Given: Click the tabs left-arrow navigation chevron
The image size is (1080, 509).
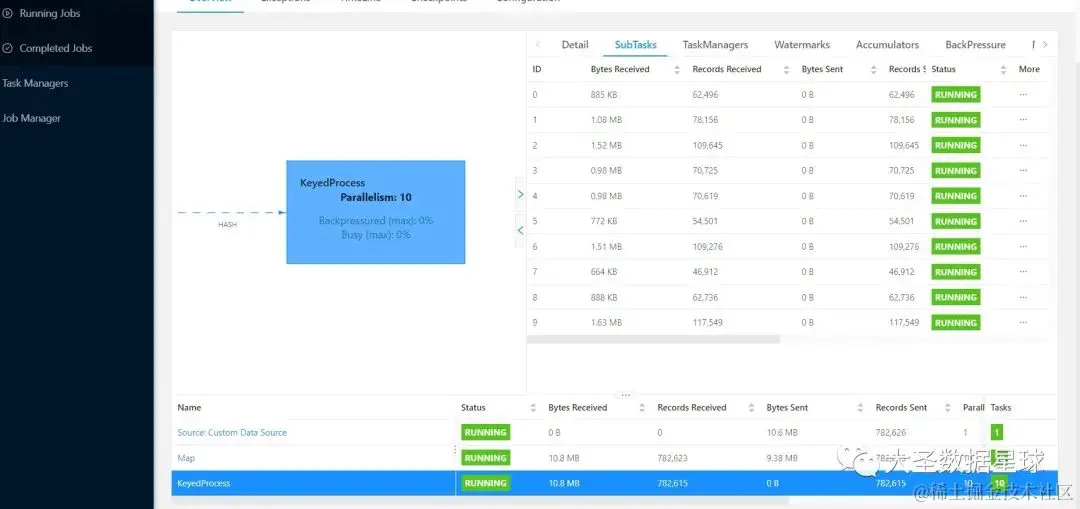Looking at the screenshot, I should pyautogui.click(x=538, y=45).
